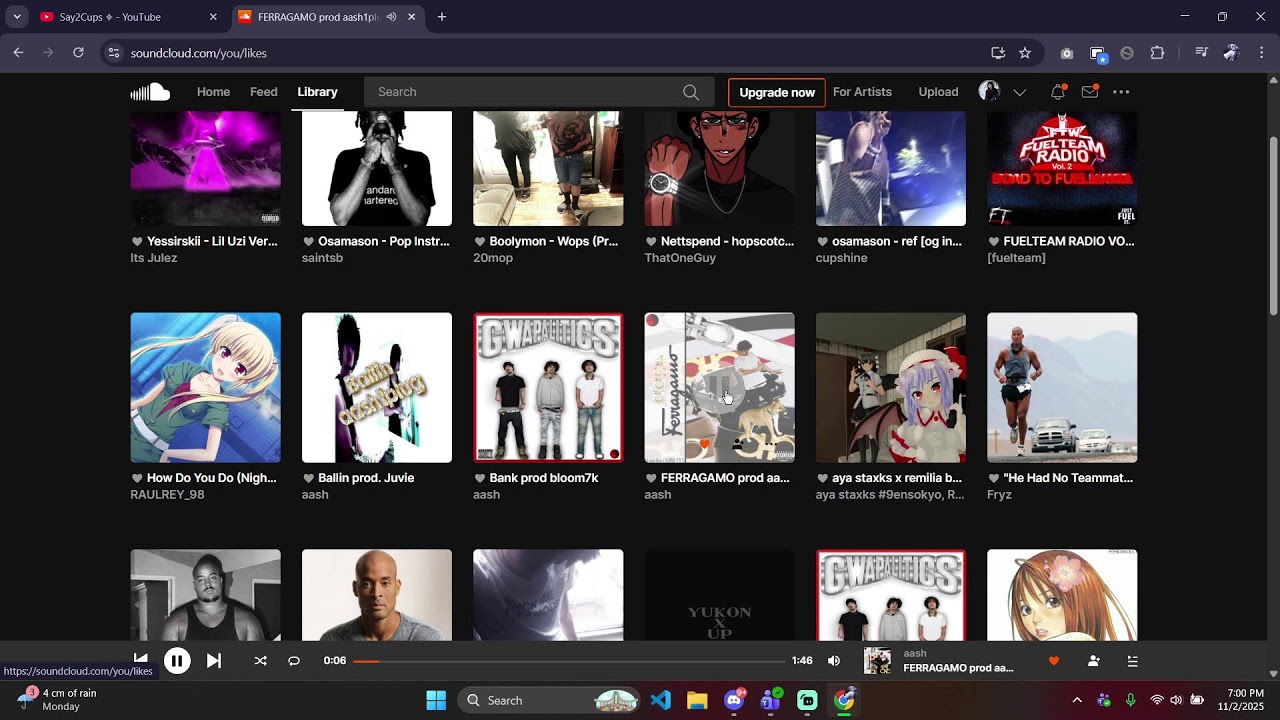Open the browser tab search dropdown
Screen dimensions: 1280x720
17,17
